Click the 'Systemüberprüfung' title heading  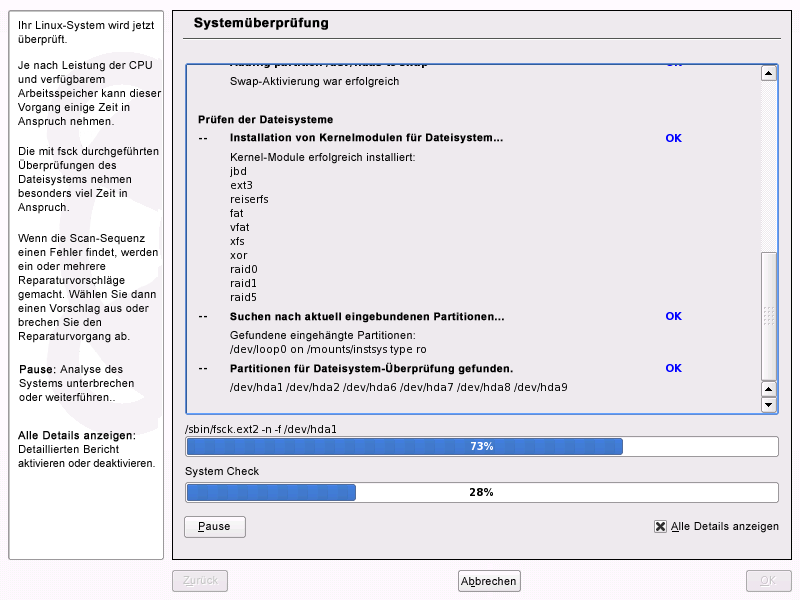[260, 22]
